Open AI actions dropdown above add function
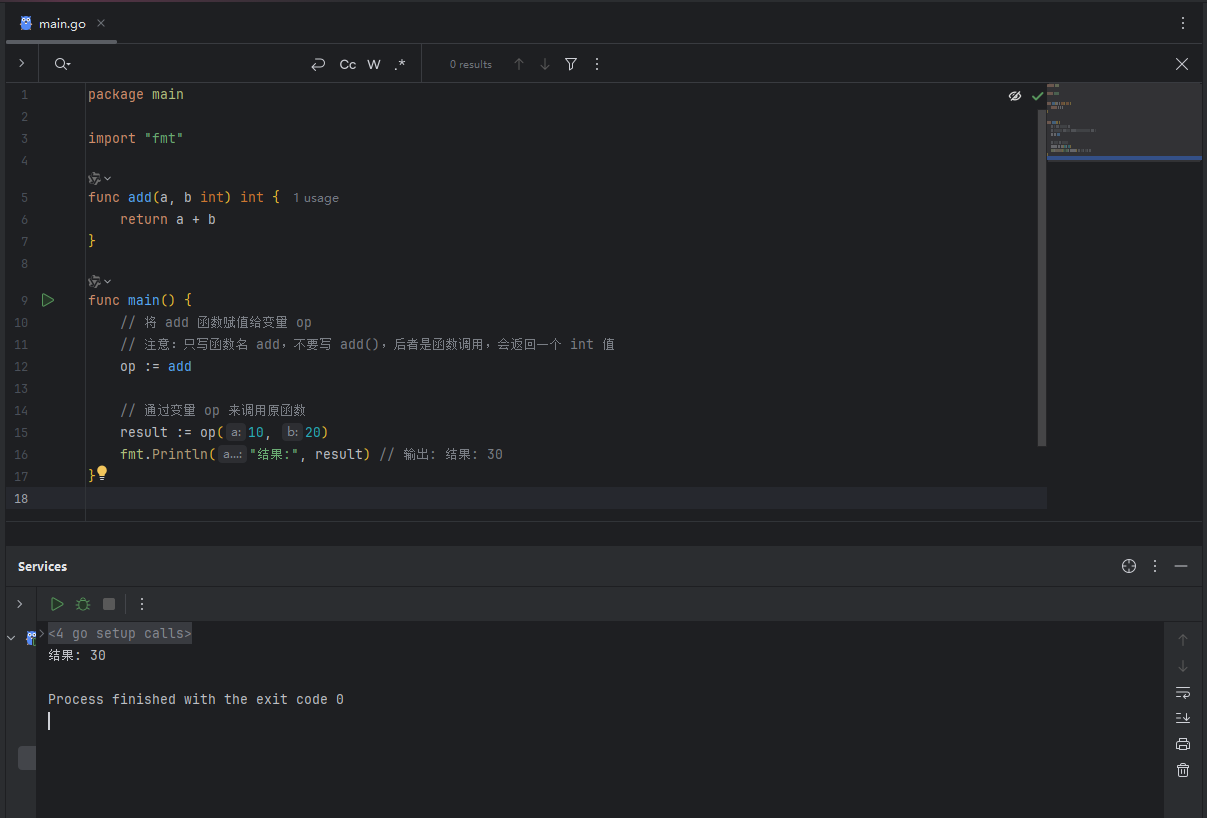 click(100, 178)
